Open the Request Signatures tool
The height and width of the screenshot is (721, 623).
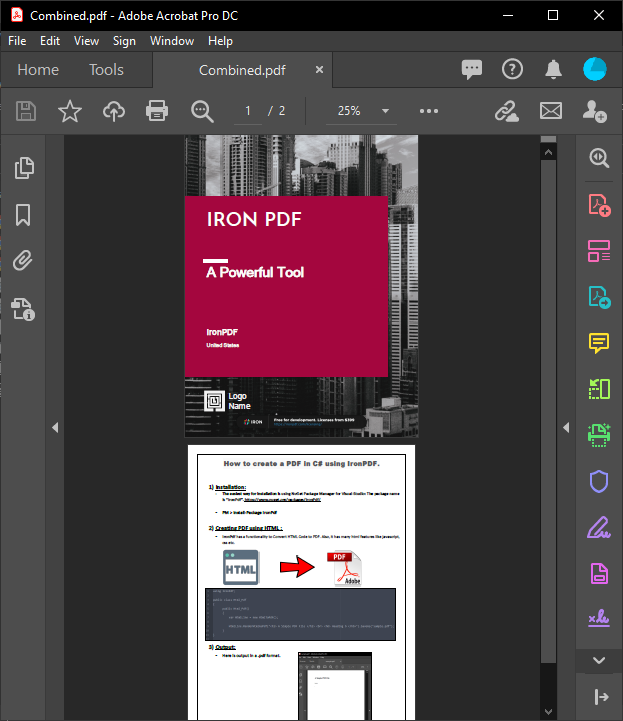[599, 618]
